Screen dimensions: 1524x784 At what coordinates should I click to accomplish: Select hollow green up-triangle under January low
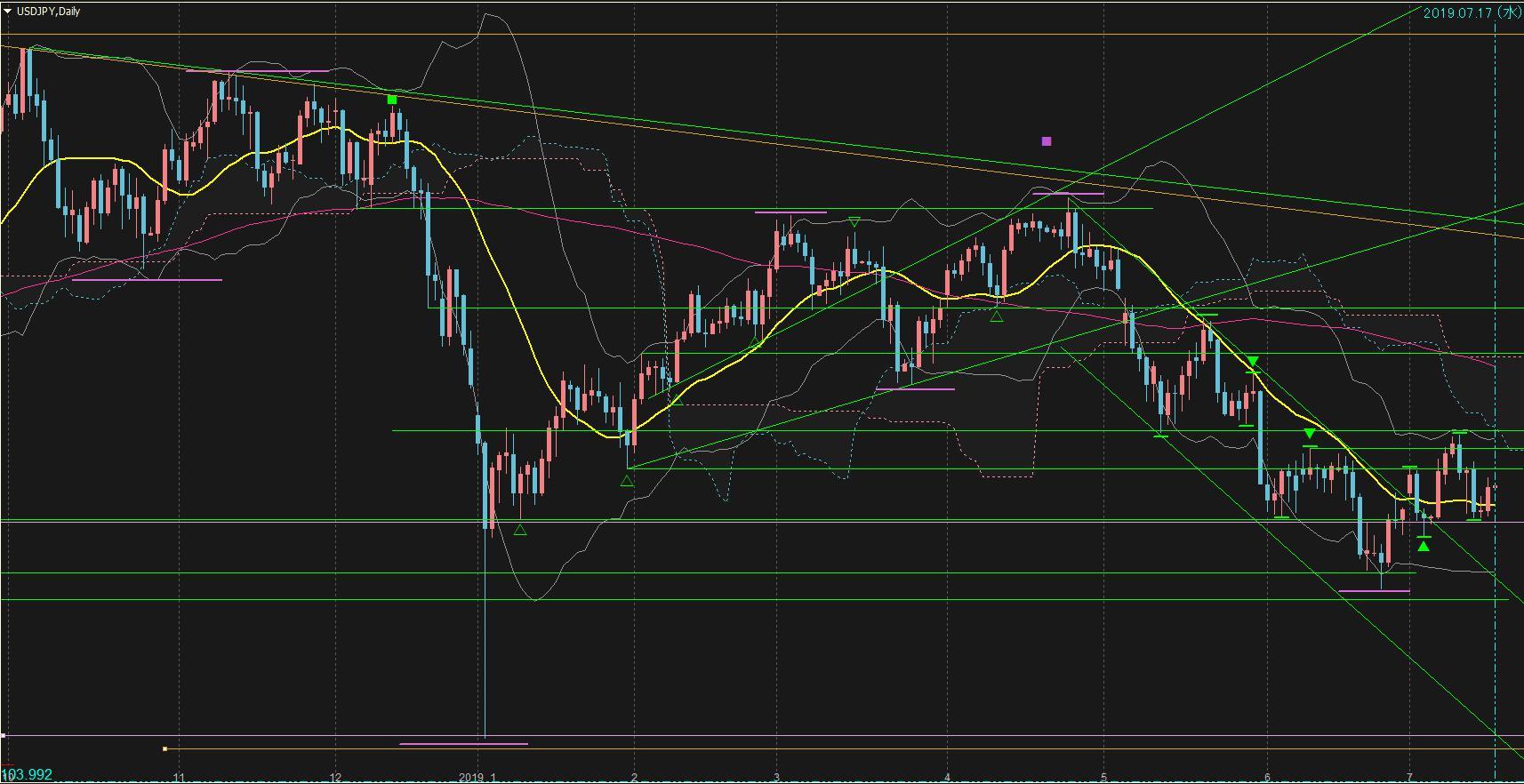[x=520, y=530]
